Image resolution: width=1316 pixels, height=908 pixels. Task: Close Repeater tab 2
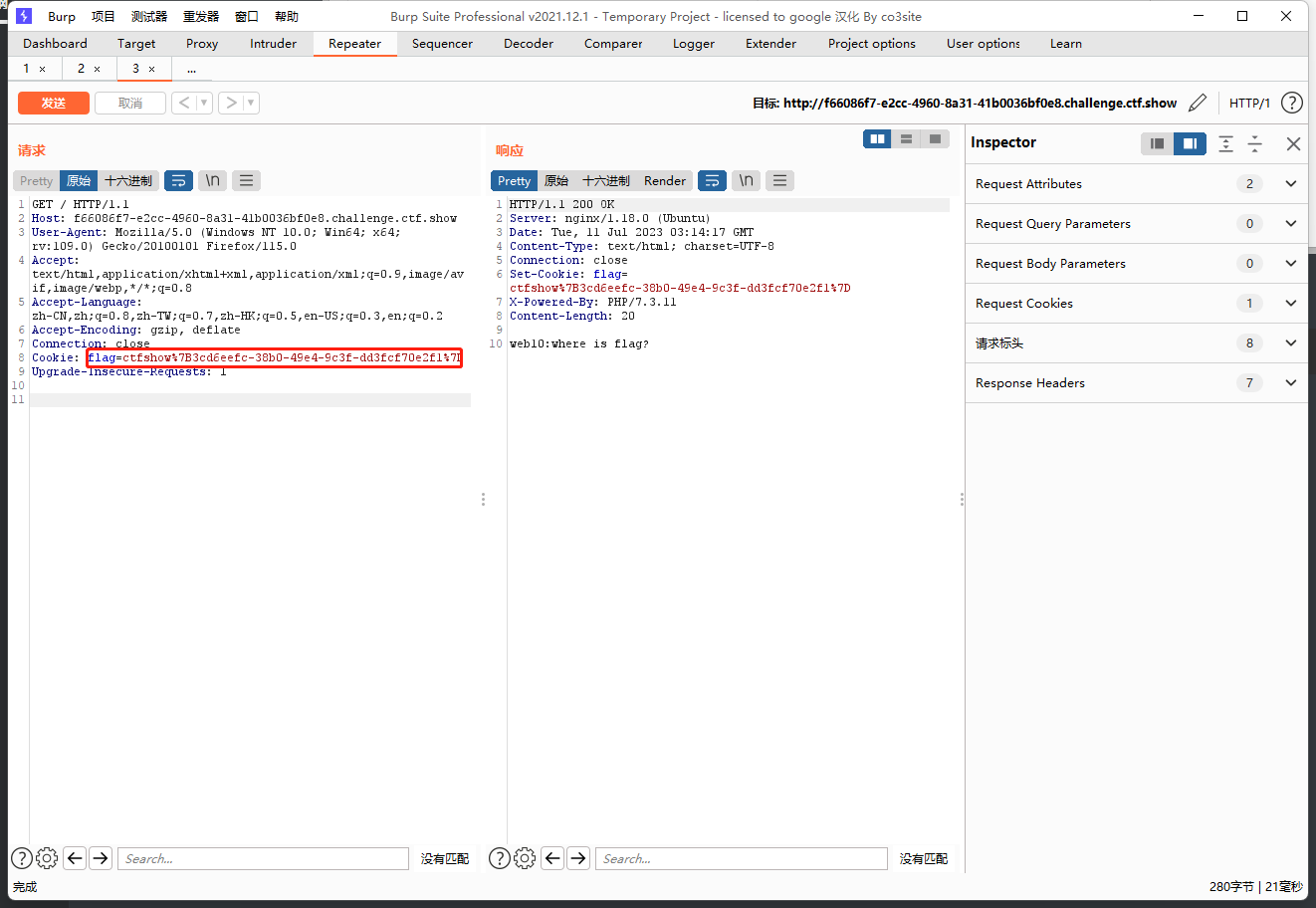point(97,69)
